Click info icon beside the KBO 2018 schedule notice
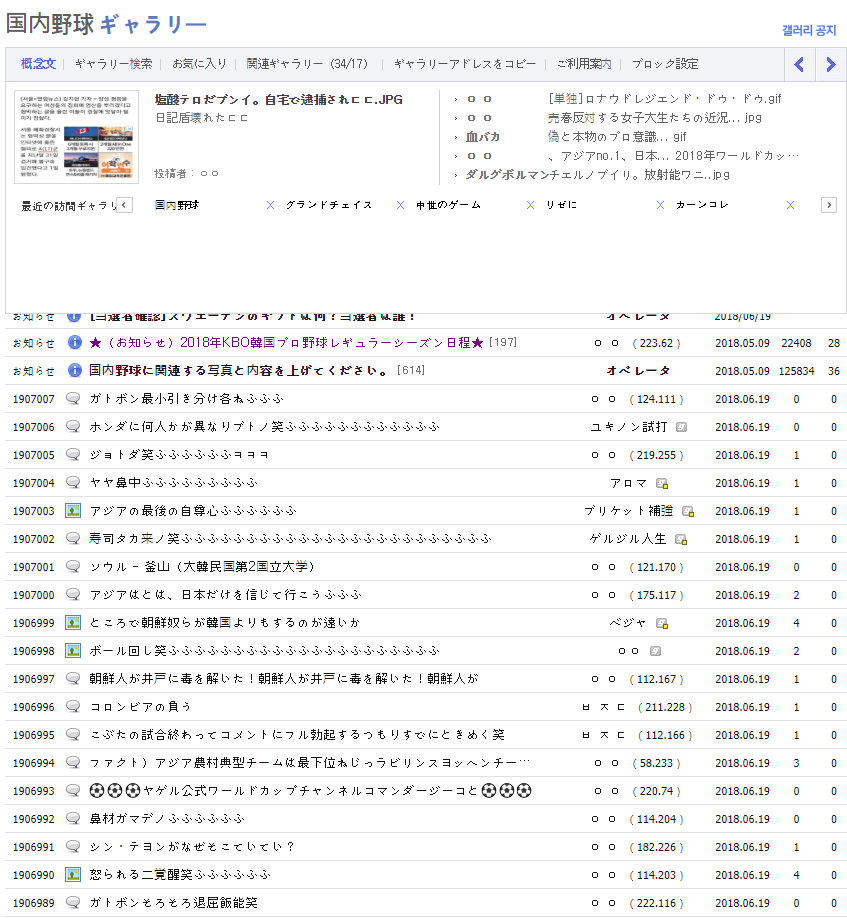This screenshot has height=918, width=847. [x=74, y=342]
